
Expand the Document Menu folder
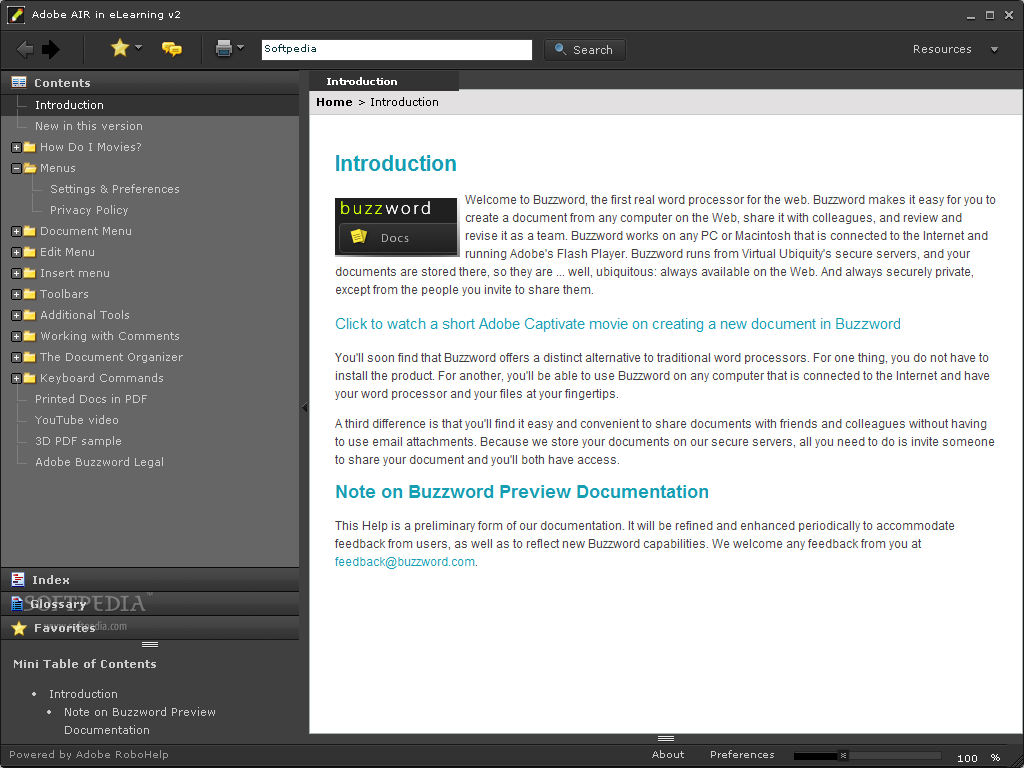pos(16,231)
